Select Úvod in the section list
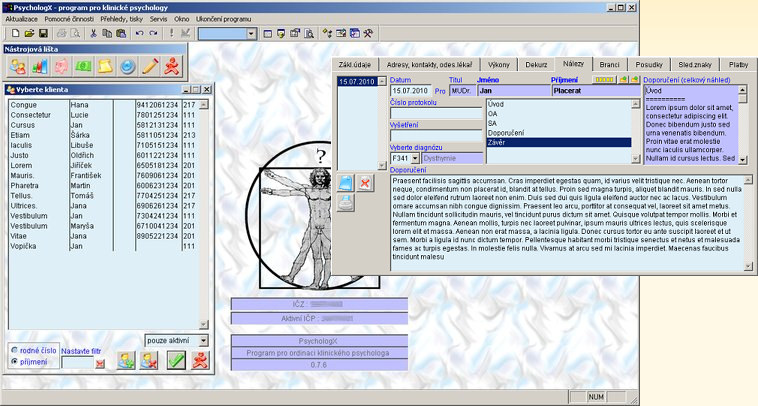The width and height of the screenshot is (758, 406). pyautogui.click(x=558, y=104)
